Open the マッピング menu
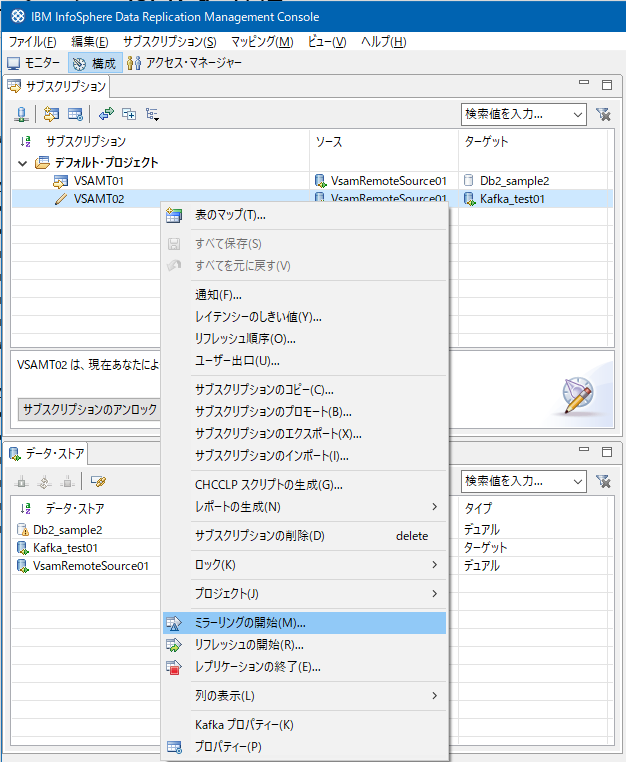626x762 pixels. click(x=262, y=42)
